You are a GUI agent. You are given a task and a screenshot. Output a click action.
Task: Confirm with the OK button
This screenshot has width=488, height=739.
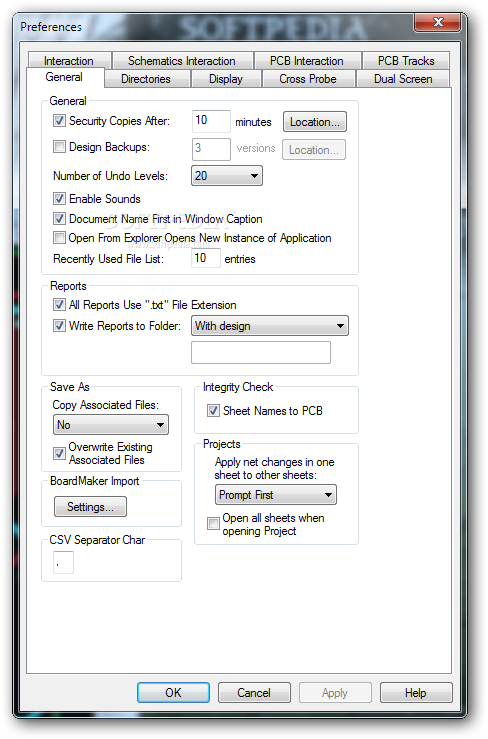[173, 692]
